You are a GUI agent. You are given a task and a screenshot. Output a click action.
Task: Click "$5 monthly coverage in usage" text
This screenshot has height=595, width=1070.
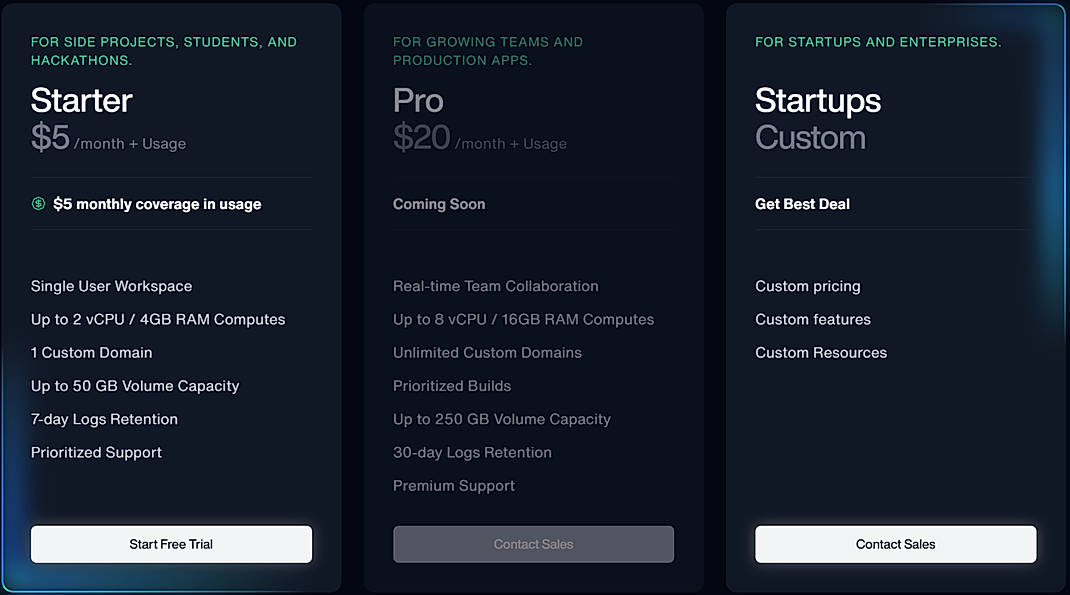point(157,204)
